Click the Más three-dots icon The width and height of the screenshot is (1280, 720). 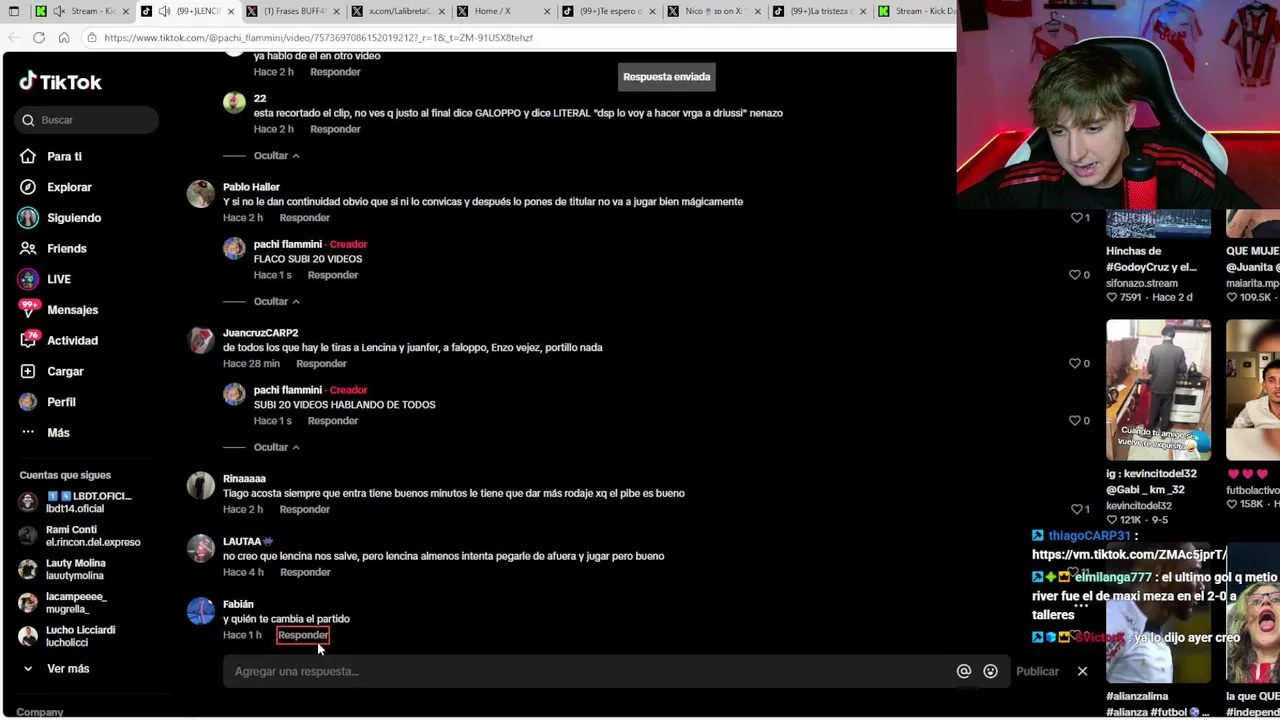[x=28, y=433]
